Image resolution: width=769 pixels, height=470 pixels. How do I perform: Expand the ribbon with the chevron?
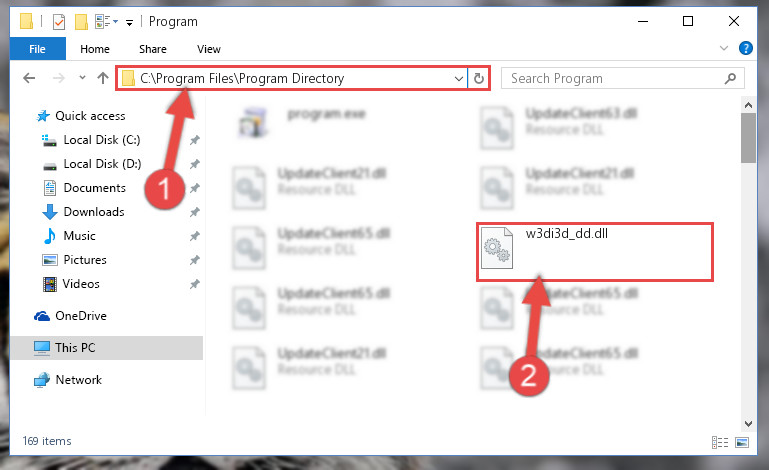pyautogui.click(x=723, y=48)
